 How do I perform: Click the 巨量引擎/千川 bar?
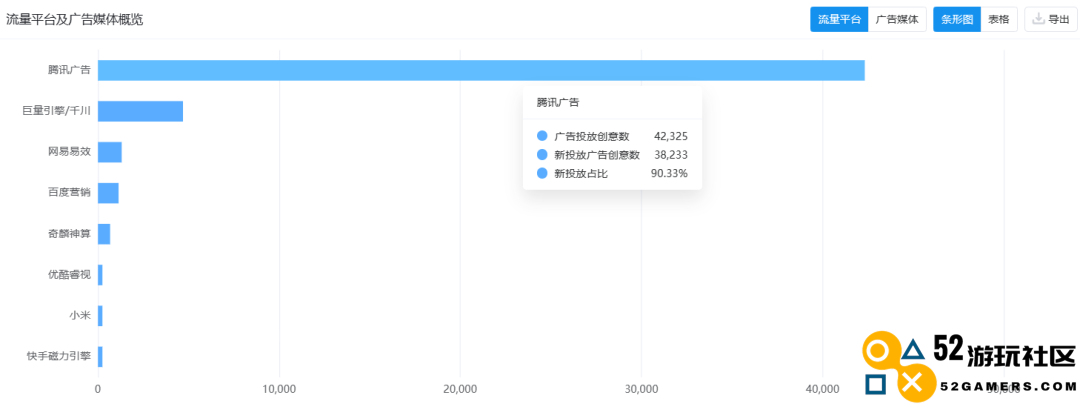click(141, 111)
